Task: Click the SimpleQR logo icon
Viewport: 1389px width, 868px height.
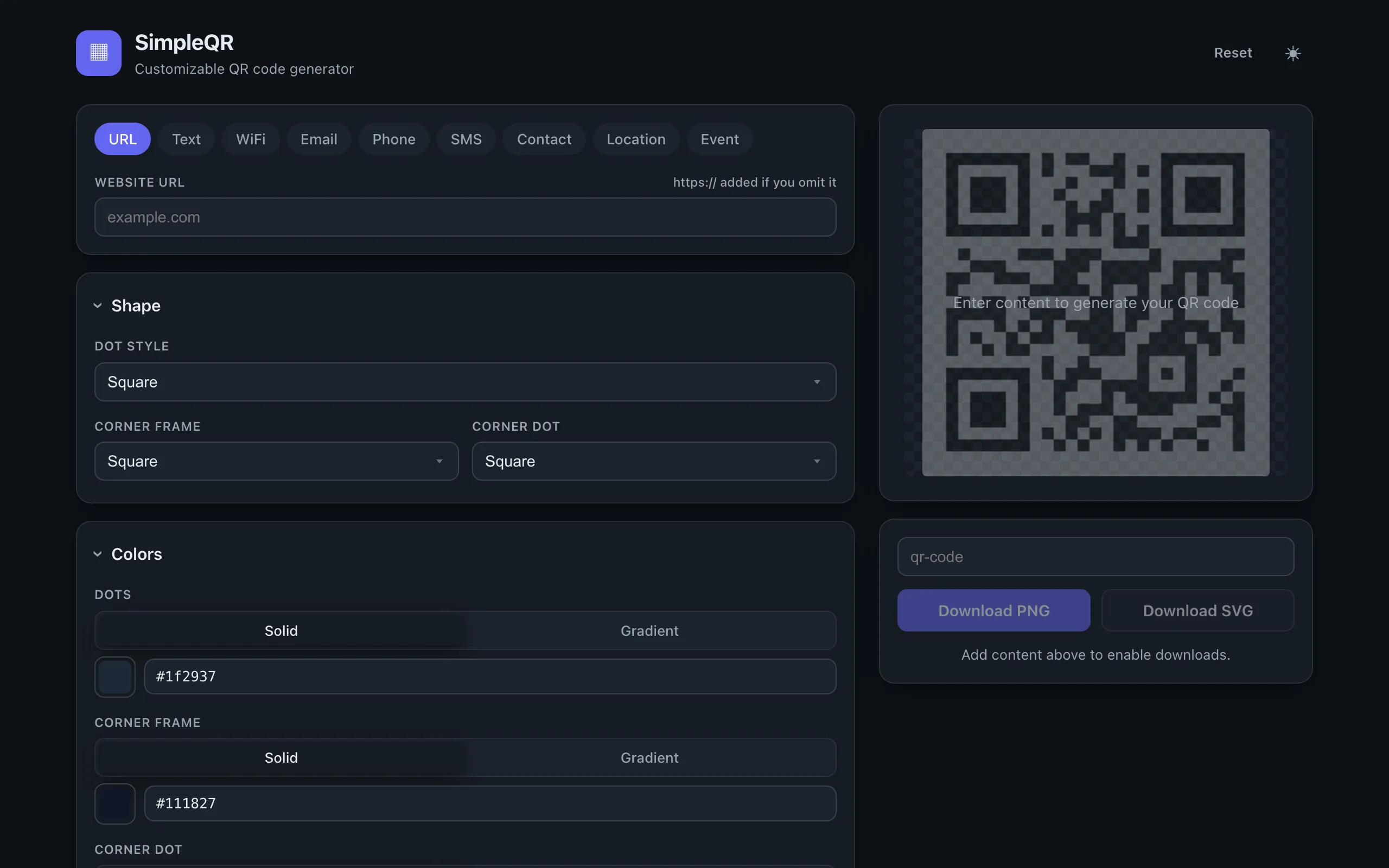Action: coord(99,53)
